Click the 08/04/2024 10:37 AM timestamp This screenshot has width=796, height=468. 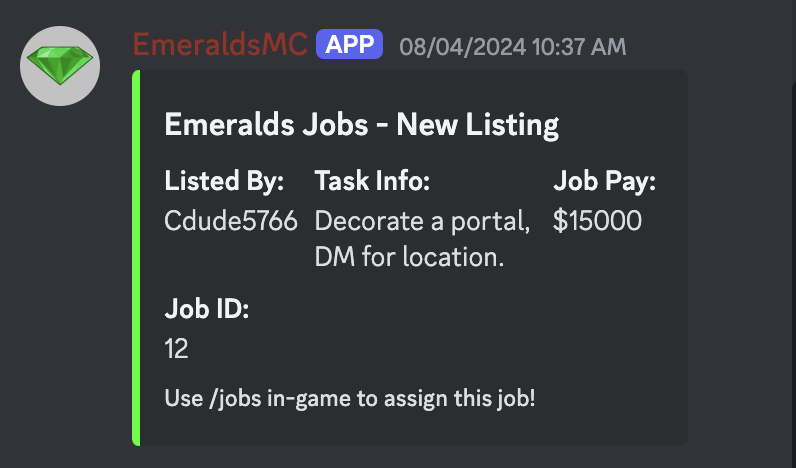click(x=513, y=47)
